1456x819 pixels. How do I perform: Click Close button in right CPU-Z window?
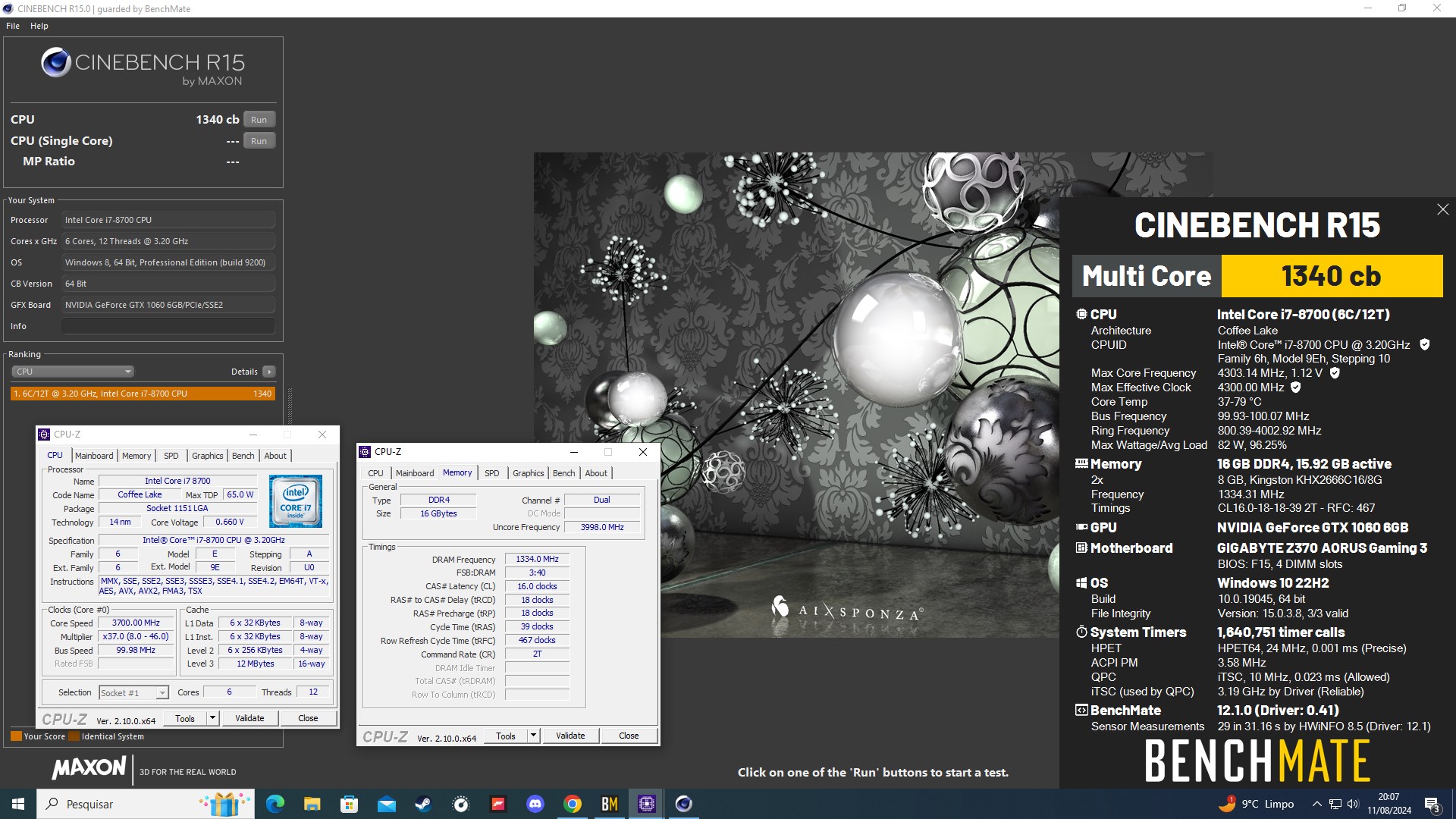pos(629,736)
